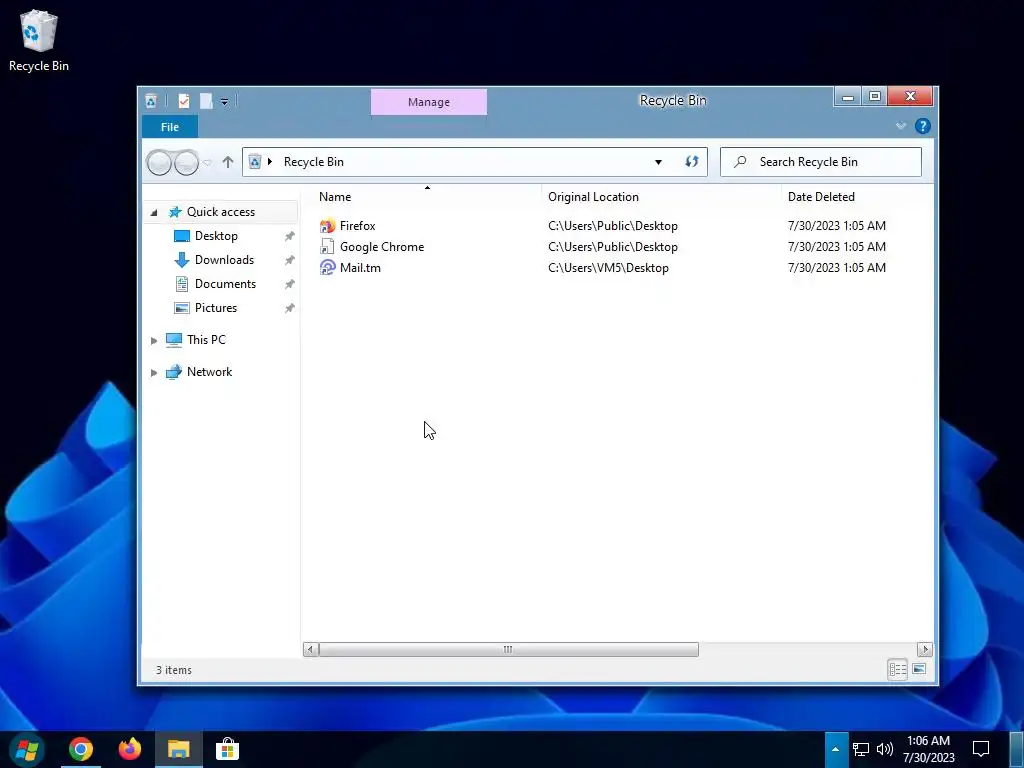Click the Google Chrome file icon in the list
The width and height of the screenshot is (1024, 768).
(x=327, y=247)
